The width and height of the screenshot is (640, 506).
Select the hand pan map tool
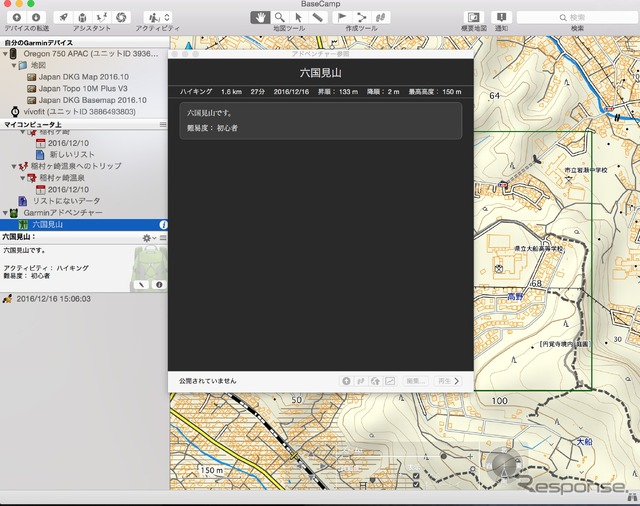[260, 17]
